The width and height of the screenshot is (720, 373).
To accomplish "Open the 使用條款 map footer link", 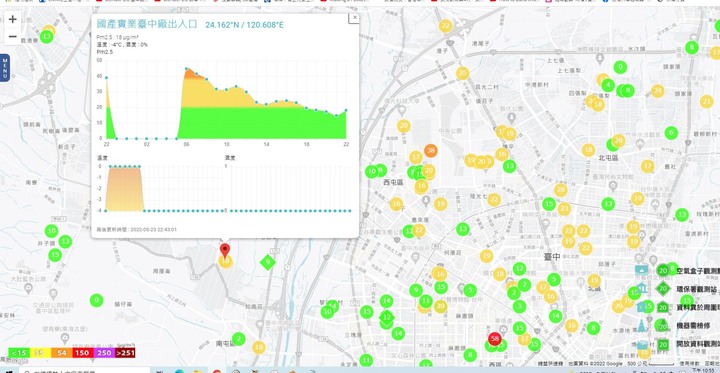I will 689,363.
